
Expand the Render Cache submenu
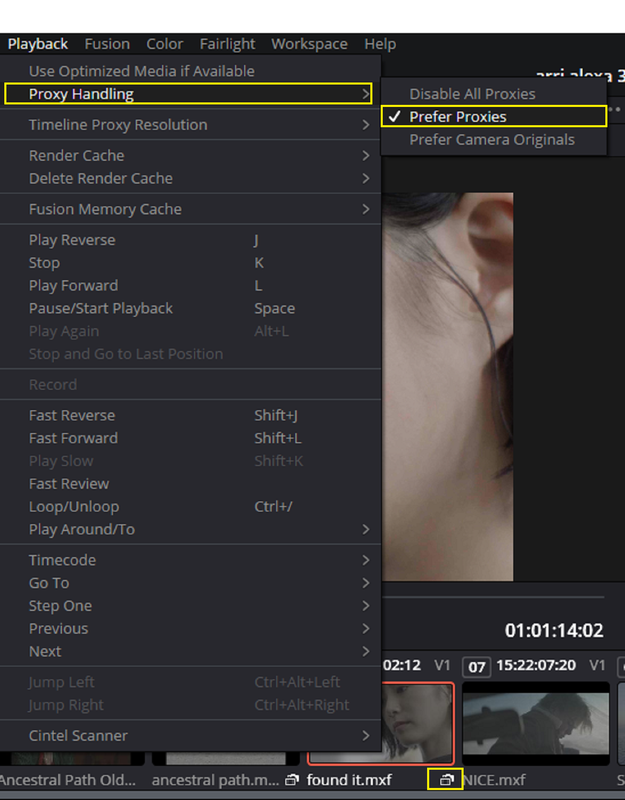190,155
